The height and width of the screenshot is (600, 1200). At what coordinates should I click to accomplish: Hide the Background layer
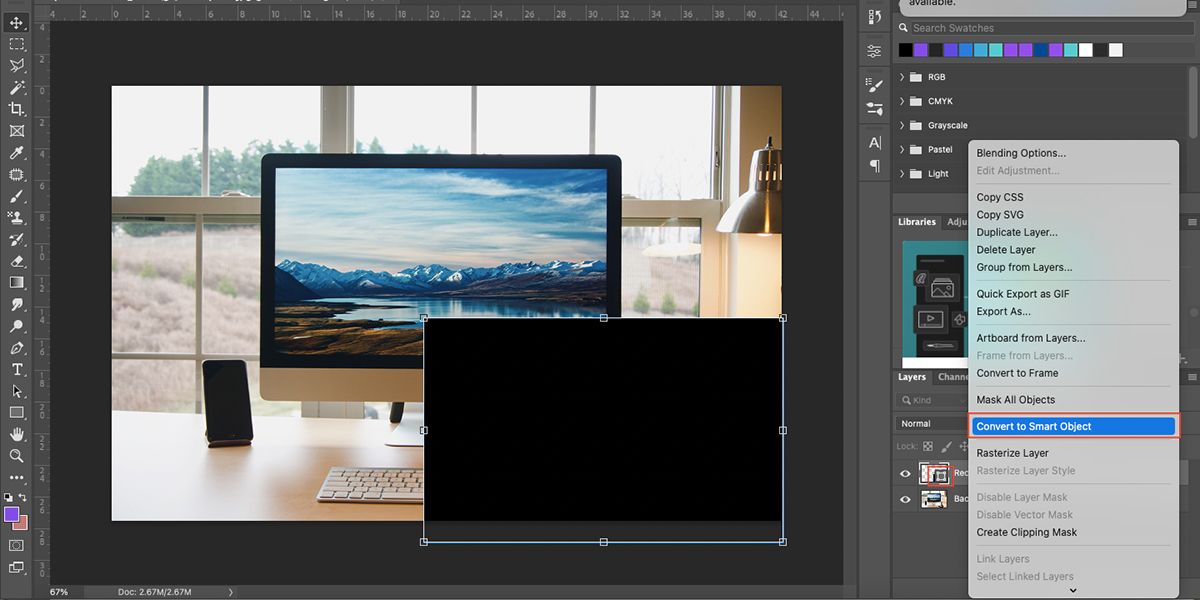coord(905,499)
